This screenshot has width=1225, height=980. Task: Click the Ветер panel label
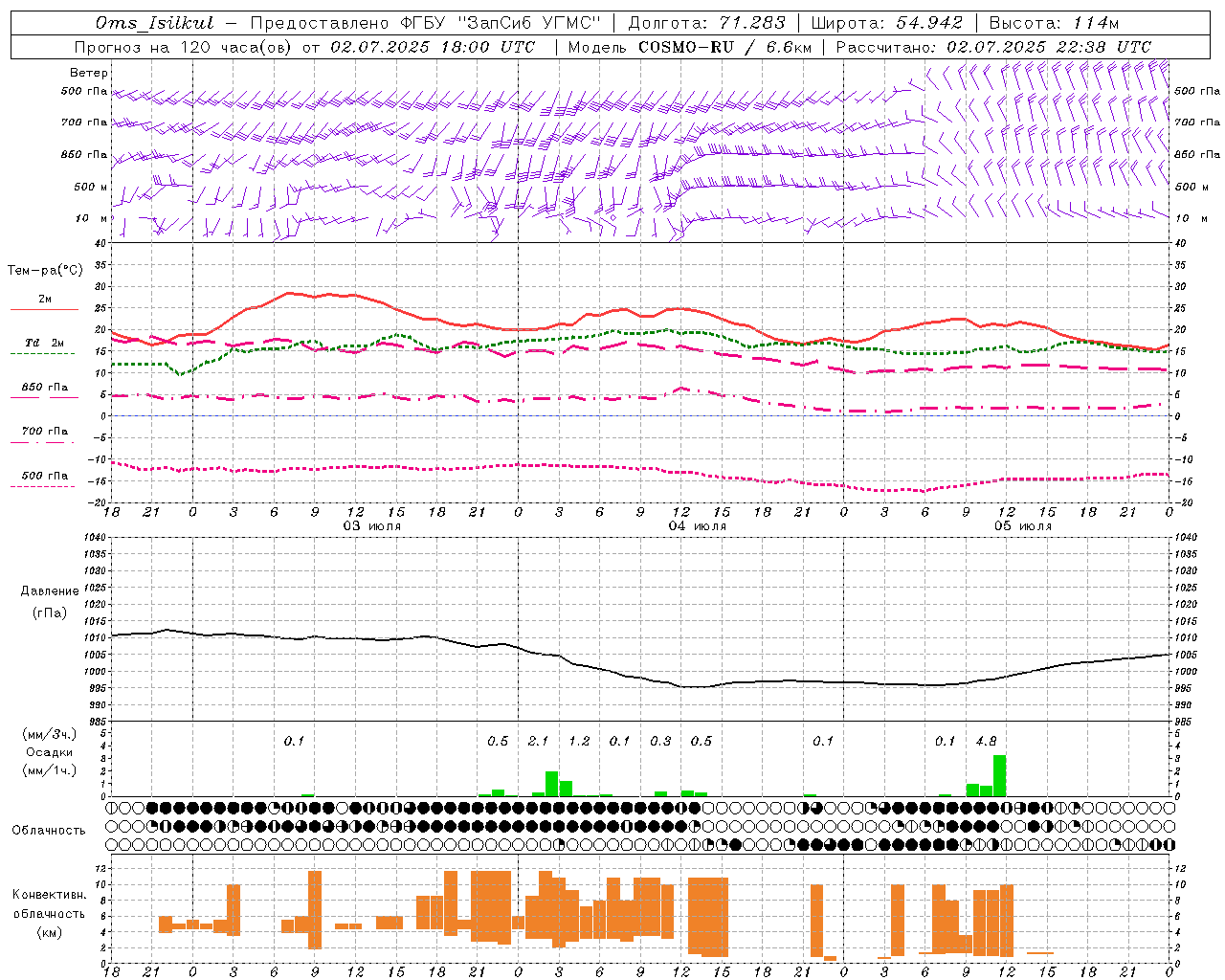coord(89,73)
